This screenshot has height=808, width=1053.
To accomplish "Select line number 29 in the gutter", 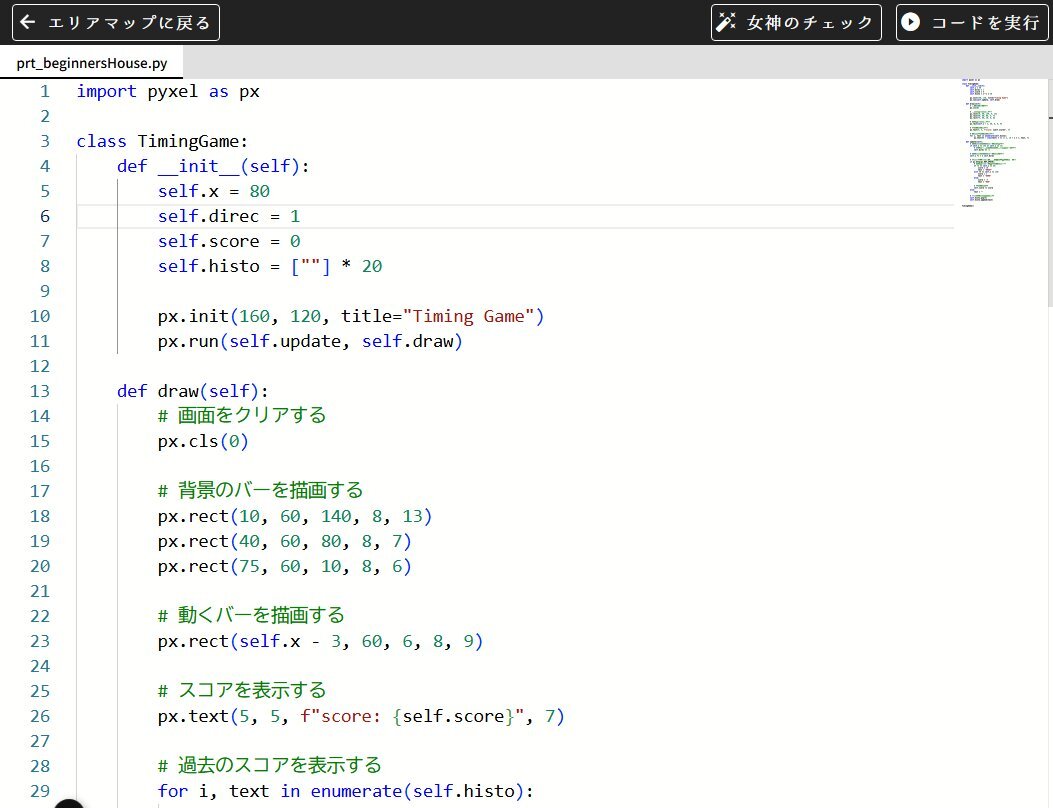I will [x=40, y=791].
